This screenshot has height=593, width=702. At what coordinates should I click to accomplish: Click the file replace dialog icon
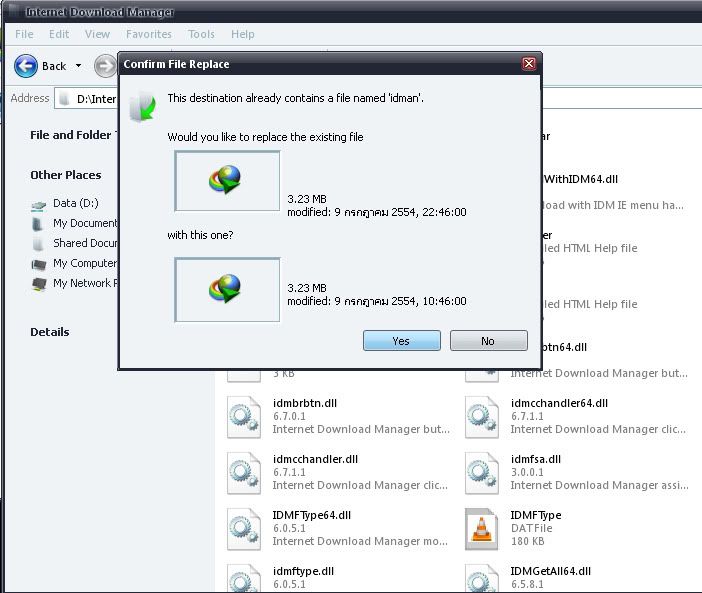pos(143,107)
